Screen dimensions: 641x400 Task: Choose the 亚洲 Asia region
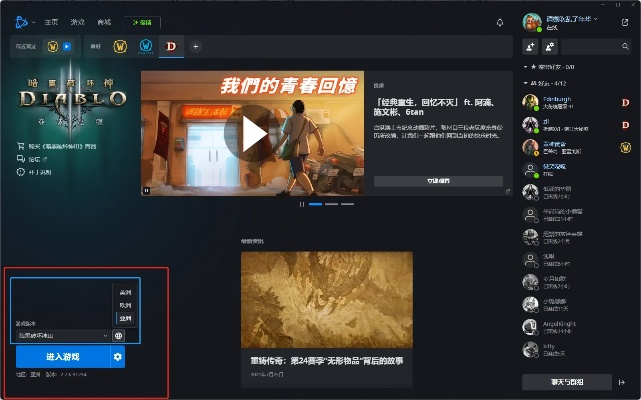(x=125, y=318)
